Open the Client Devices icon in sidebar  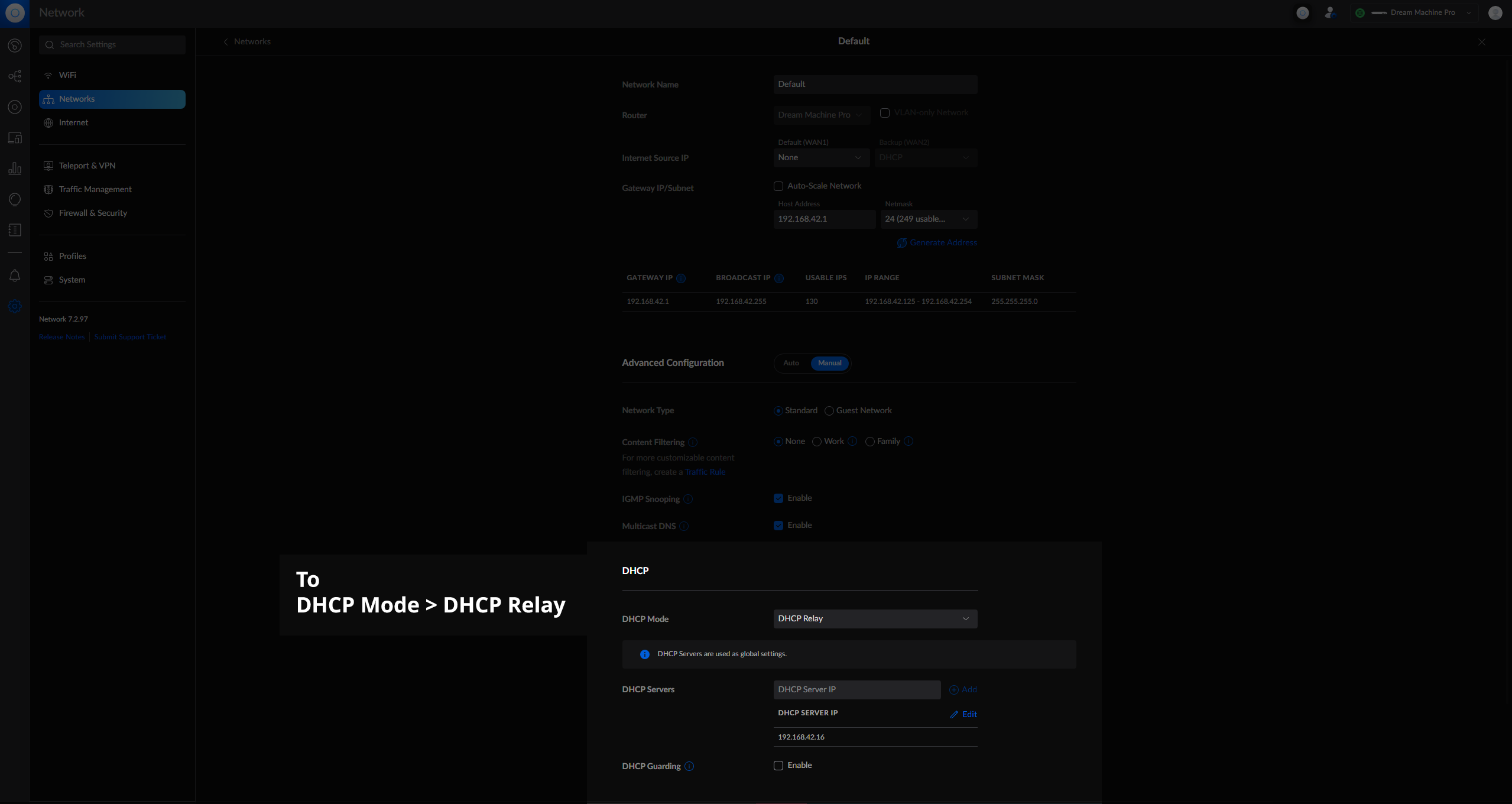coord(15,138)
